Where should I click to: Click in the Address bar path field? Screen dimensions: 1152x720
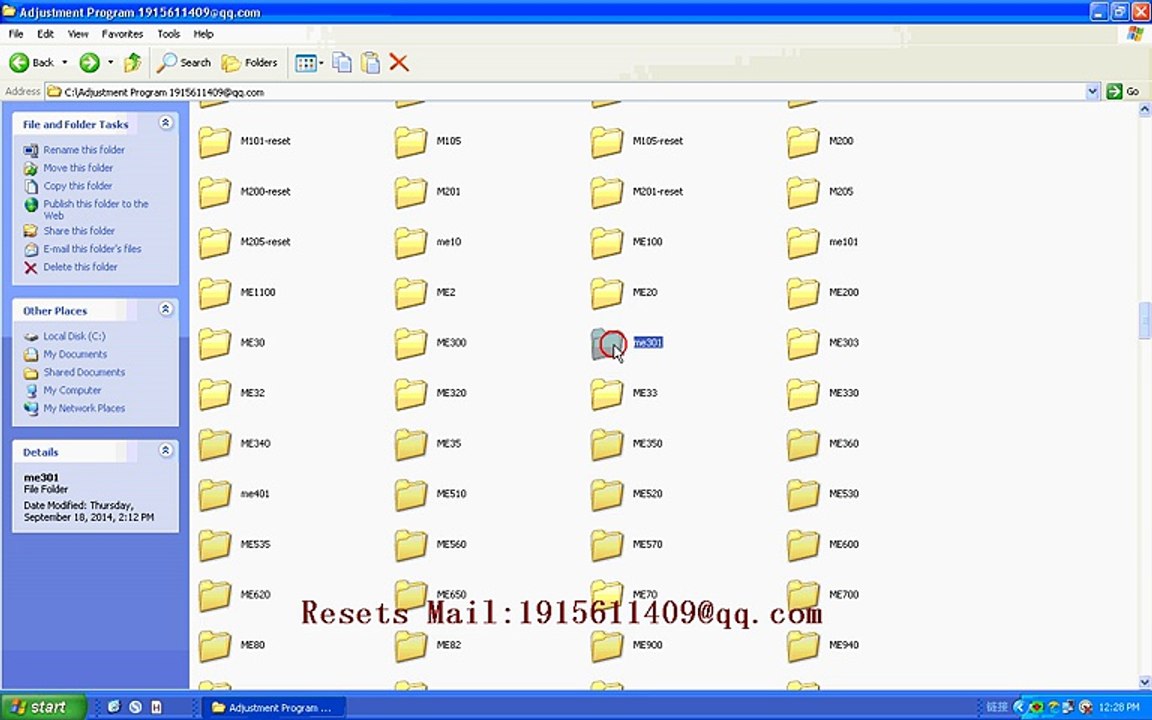point(566,92)
